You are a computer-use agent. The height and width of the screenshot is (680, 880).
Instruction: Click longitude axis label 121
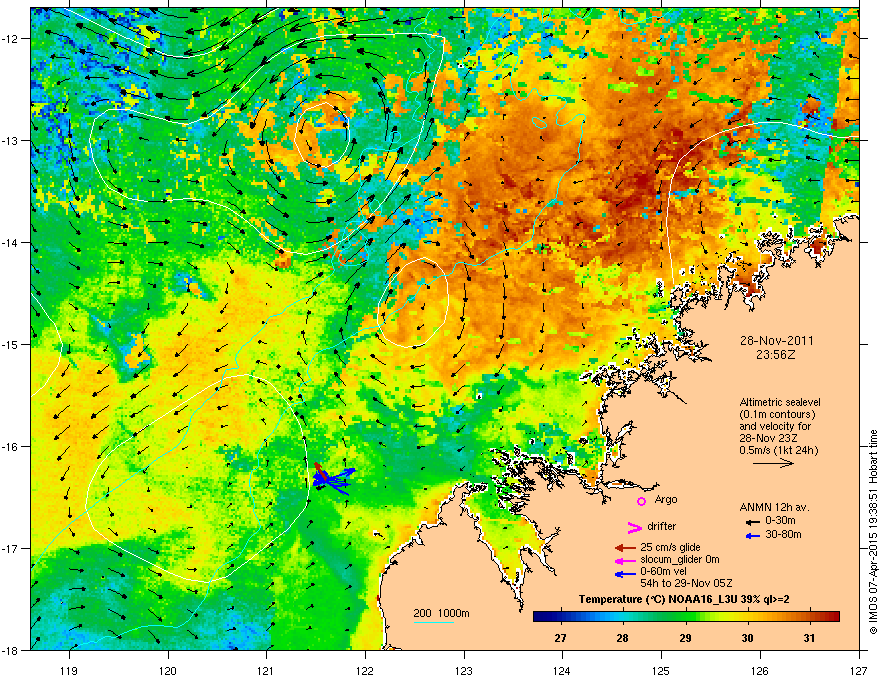click(266, 671)
